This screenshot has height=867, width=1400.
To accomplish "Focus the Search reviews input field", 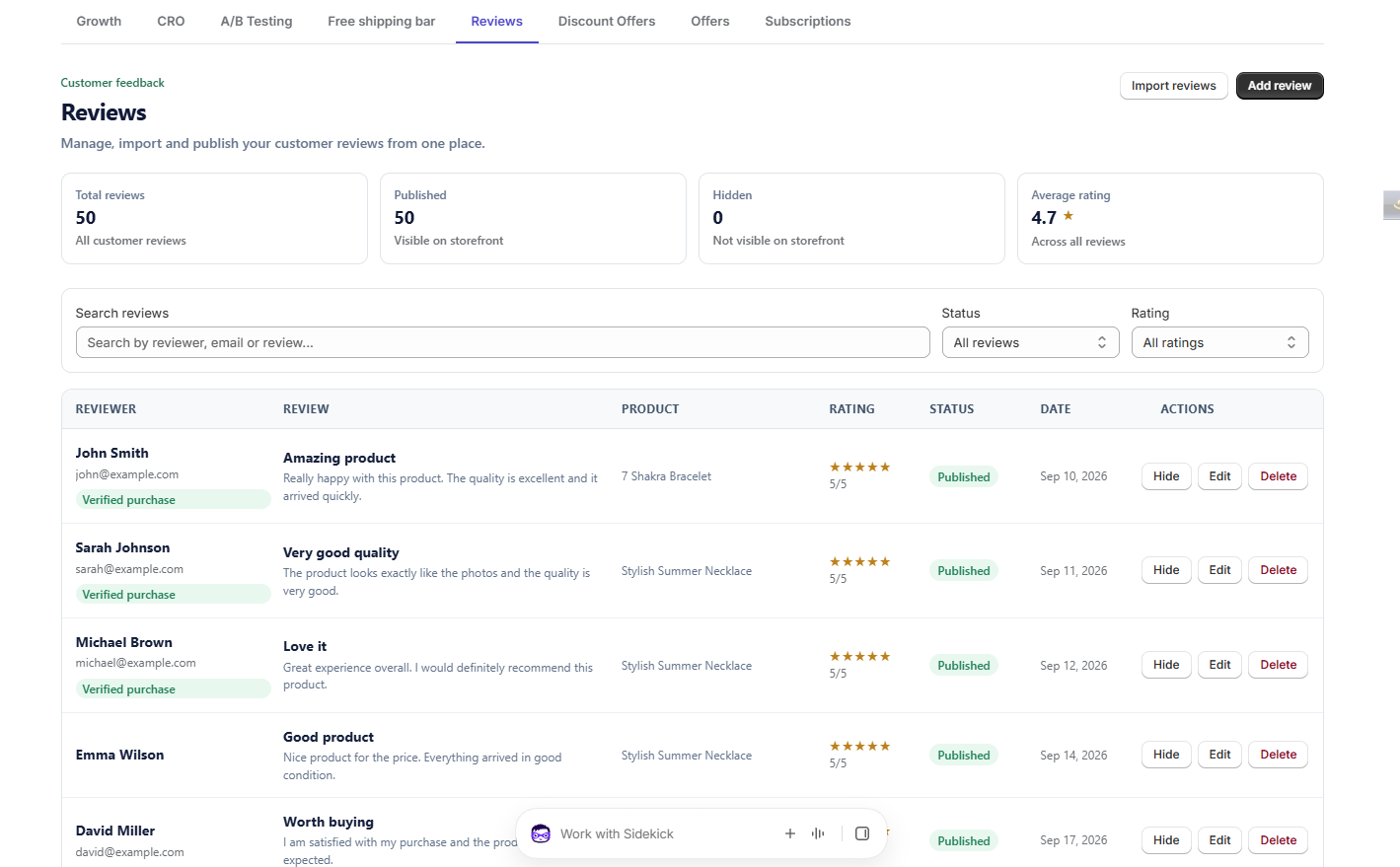I will point(502,342).
